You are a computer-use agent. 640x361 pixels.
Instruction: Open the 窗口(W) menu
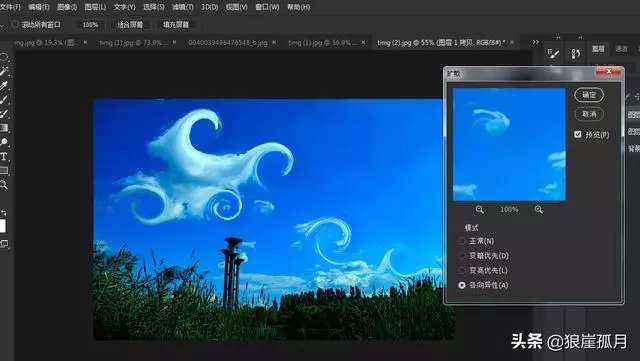click(x=267, y=7)
